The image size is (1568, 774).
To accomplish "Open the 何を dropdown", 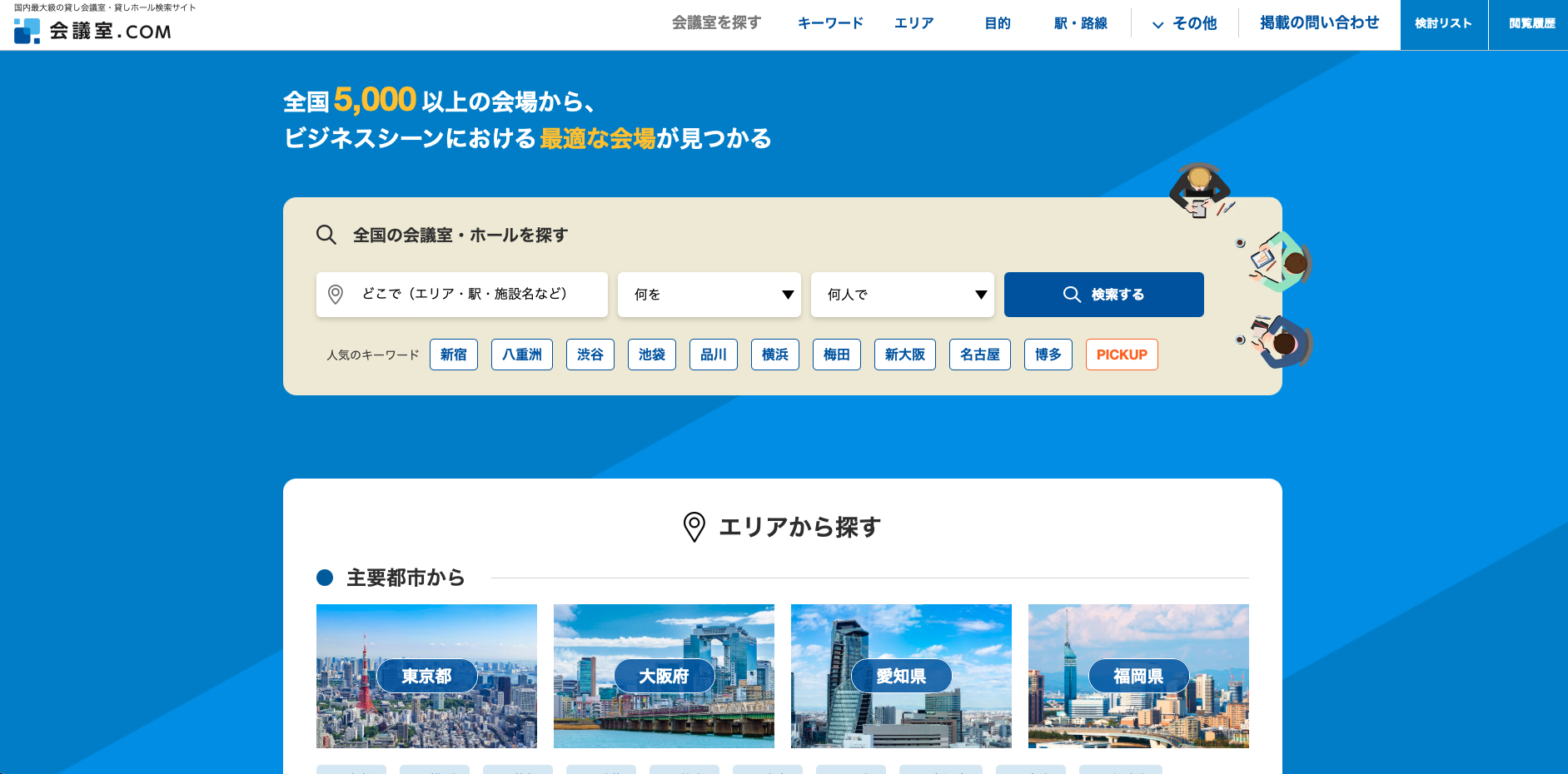I will (709, 295).
